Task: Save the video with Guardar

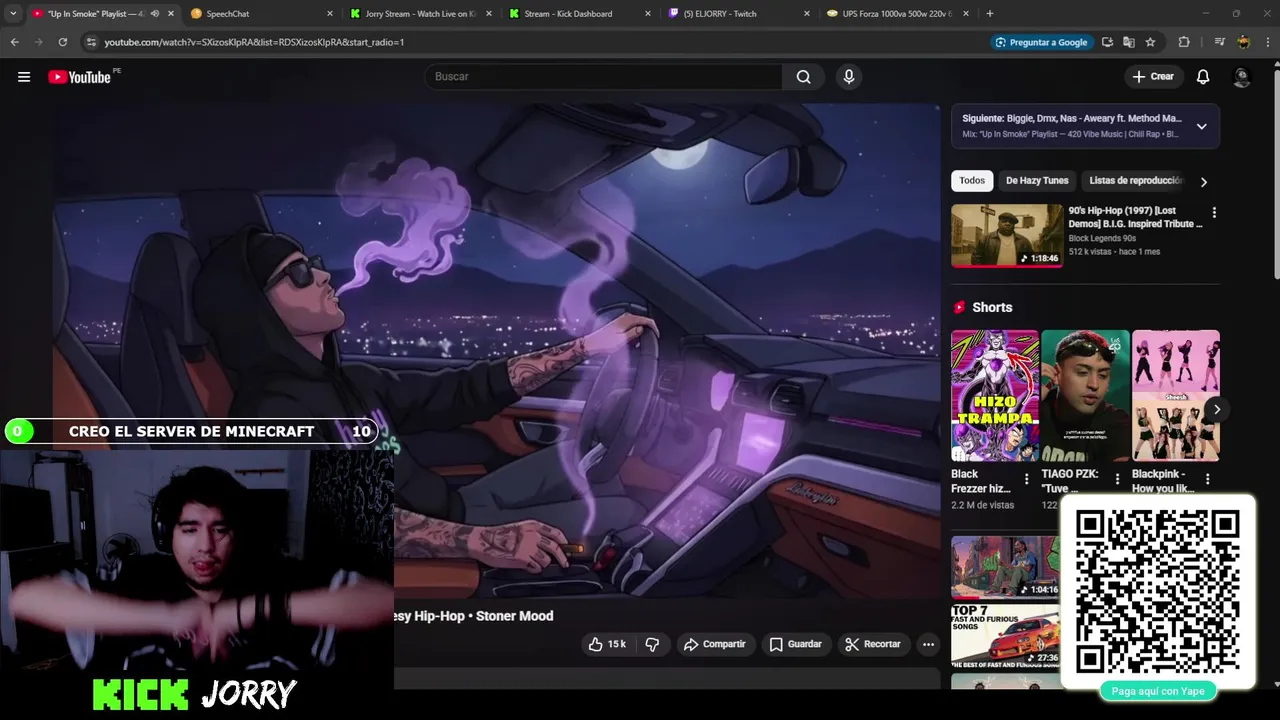Action: (x=796, y=644)
